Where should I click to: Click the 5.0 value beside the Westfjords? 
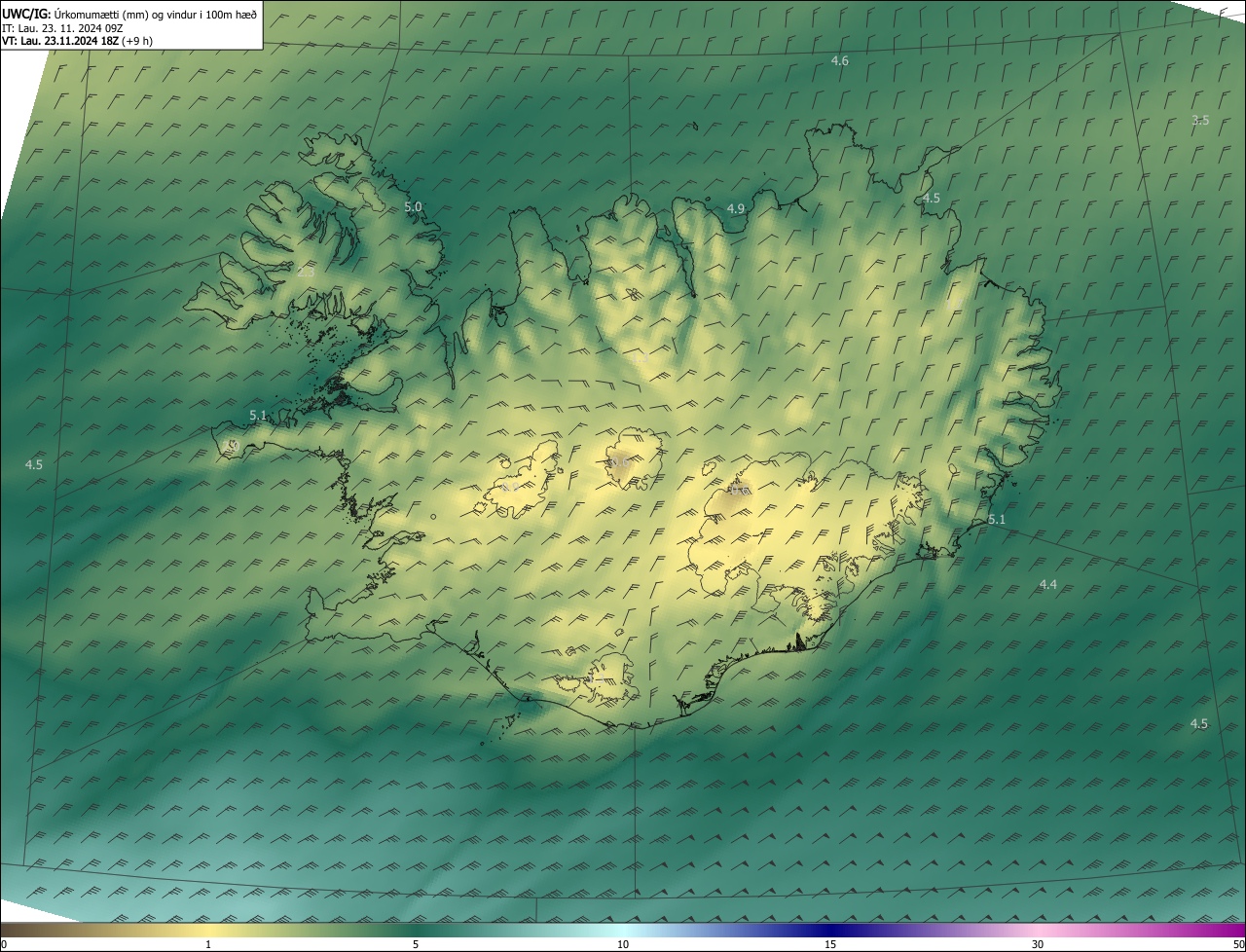(413, 206)
